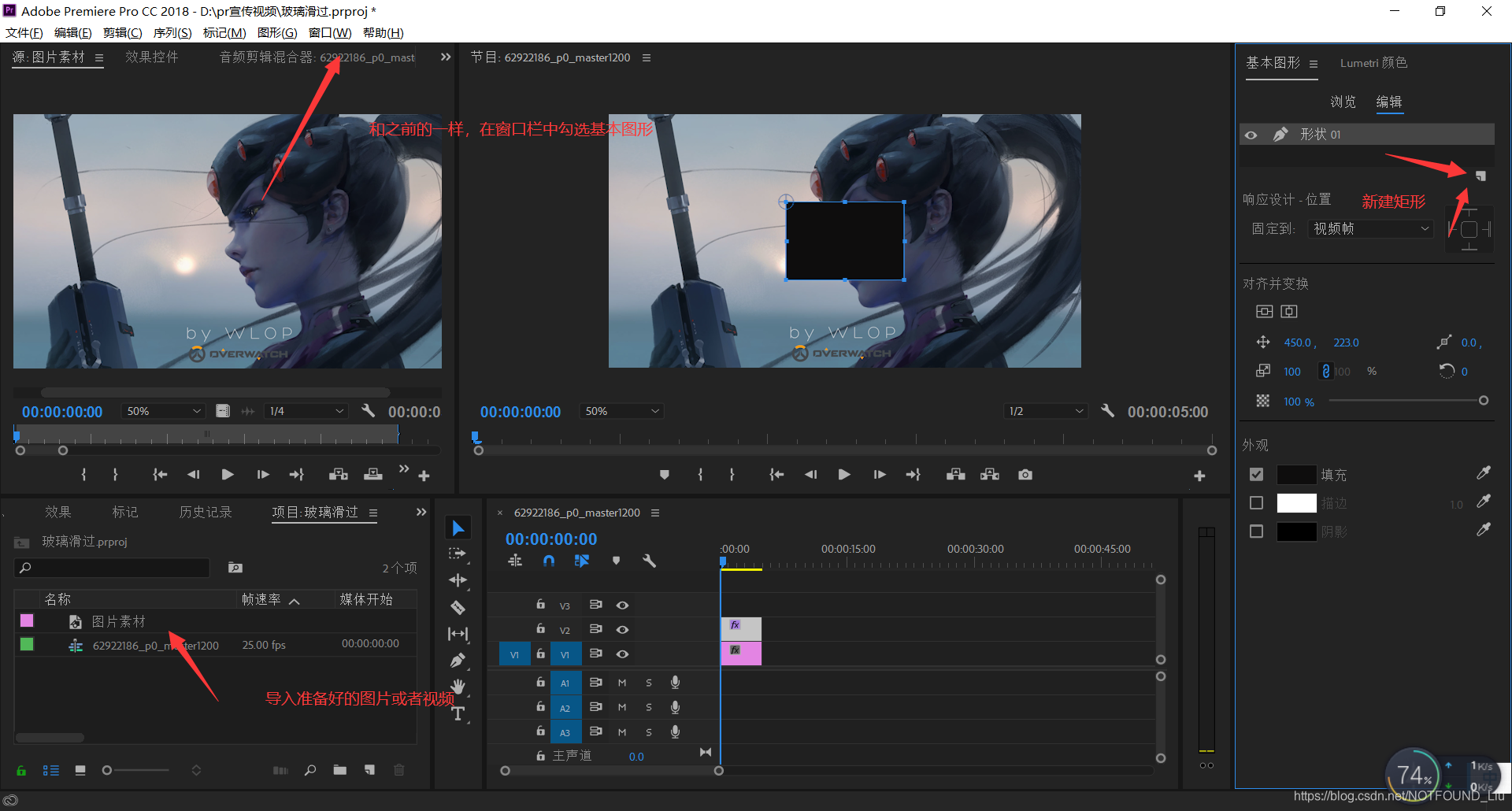Open Source monitor settings wrench
Screen dimensions: 1512x811
click(368, 410)
